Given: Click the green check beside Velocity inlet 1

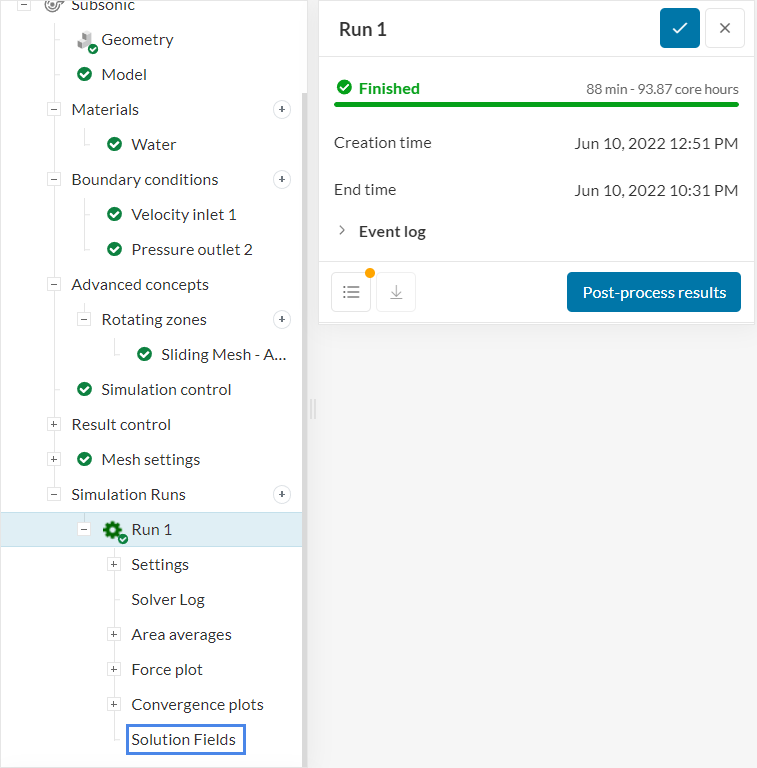Looking at the screenshot, I should 115,215.
